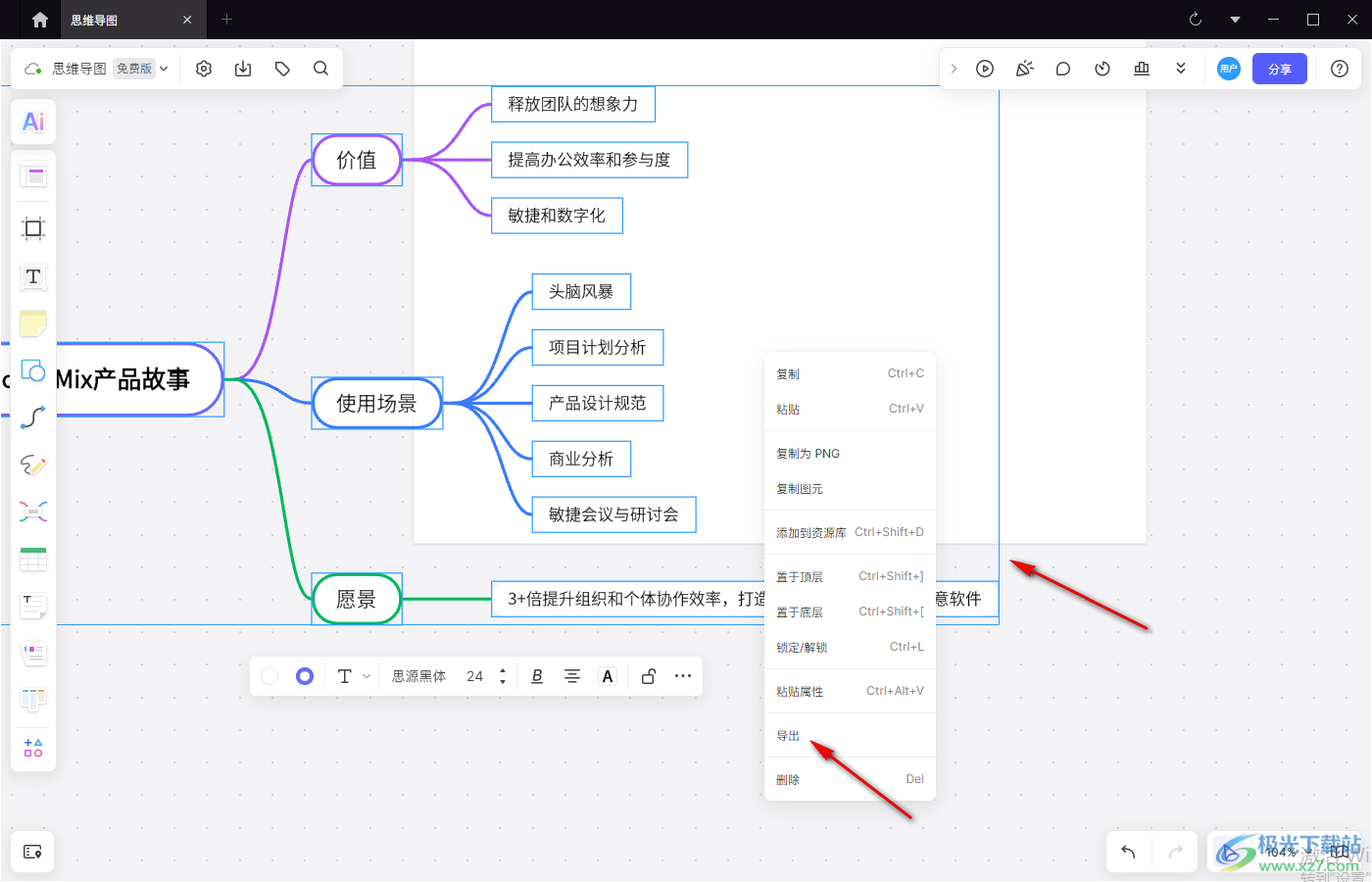The height and width of the screenshot is (882, 1372).
Task: Select the frame tool in sidebar
Action: click(33, 228)
